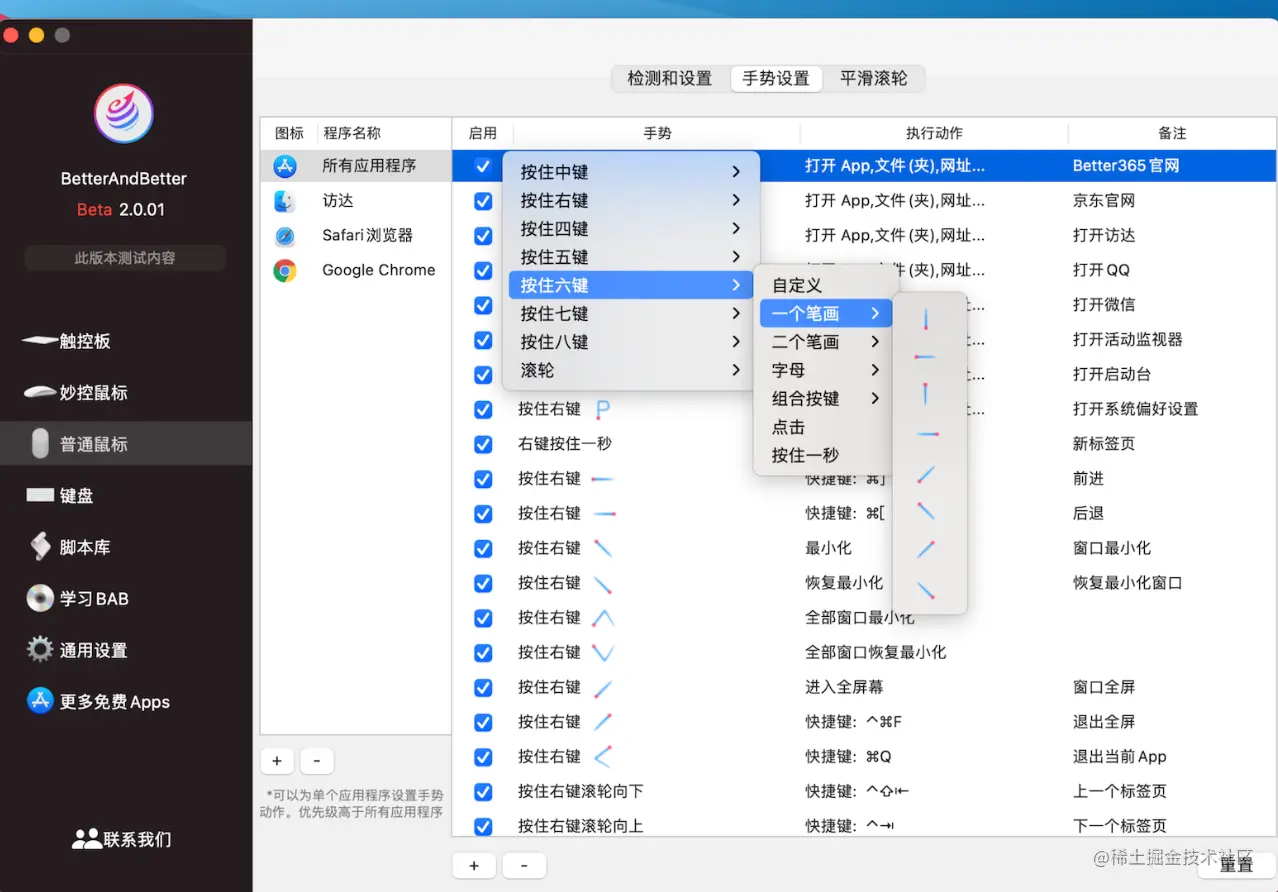1278x892 pixels.
Task: Choose 按住一秒 in the submenu
Action: point(825,455)
